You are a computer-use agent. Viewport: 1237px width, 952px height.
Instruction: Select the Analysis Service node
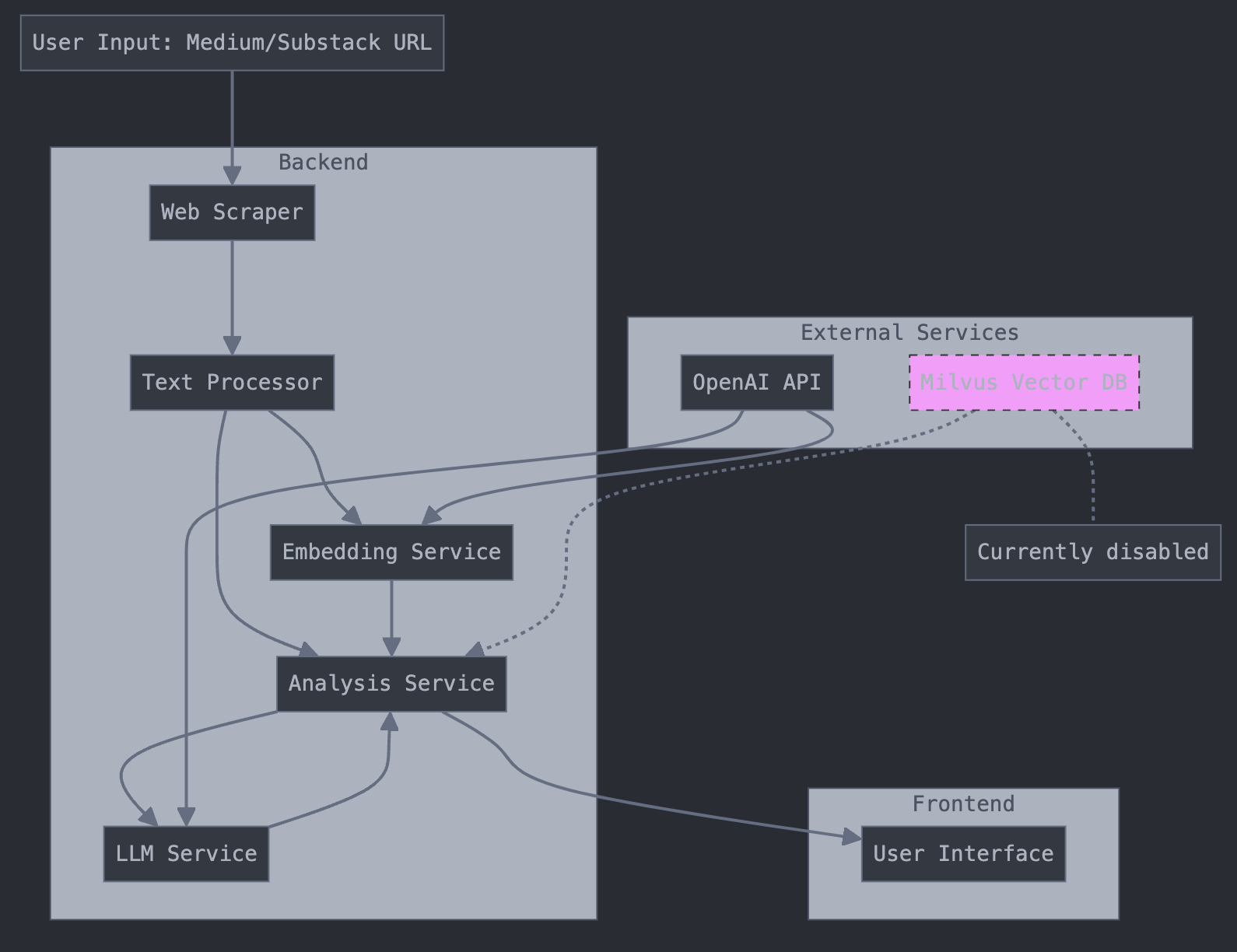(391, 684)
